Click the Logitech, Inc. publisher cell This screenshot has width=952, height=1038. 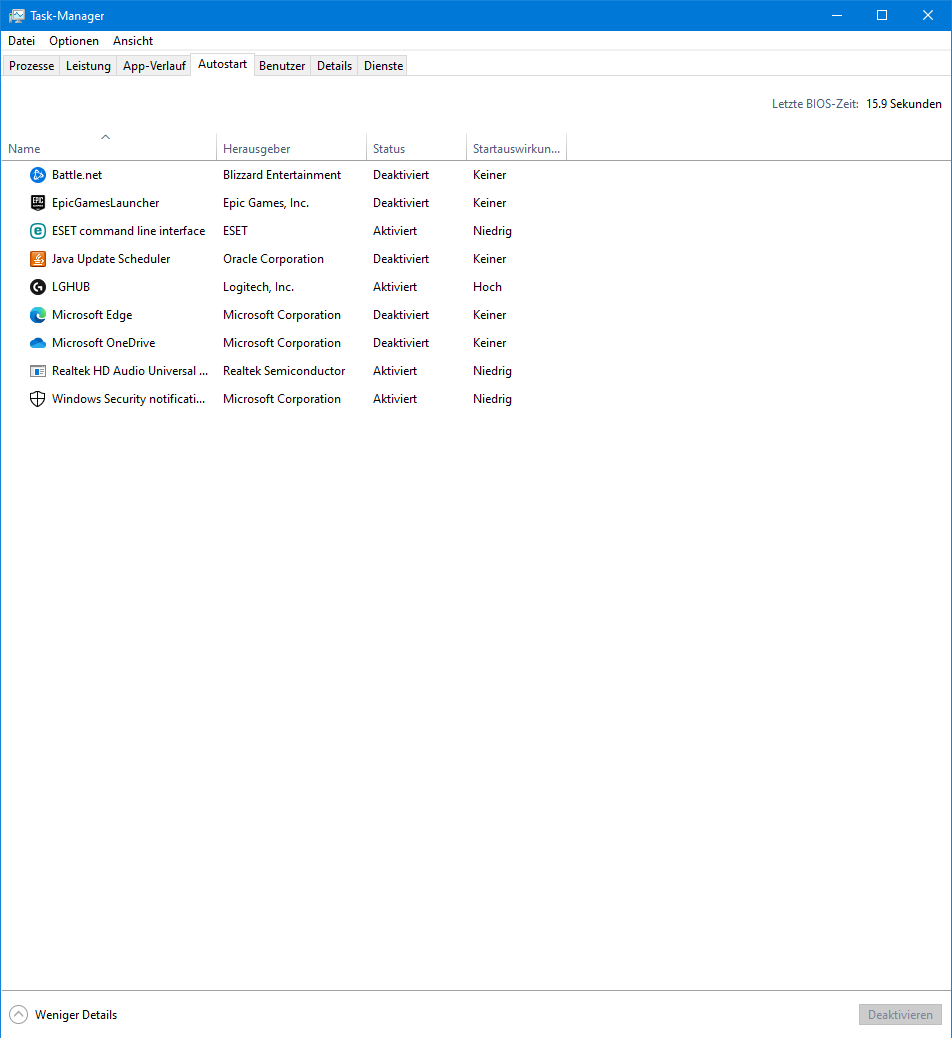pos(258,287)
